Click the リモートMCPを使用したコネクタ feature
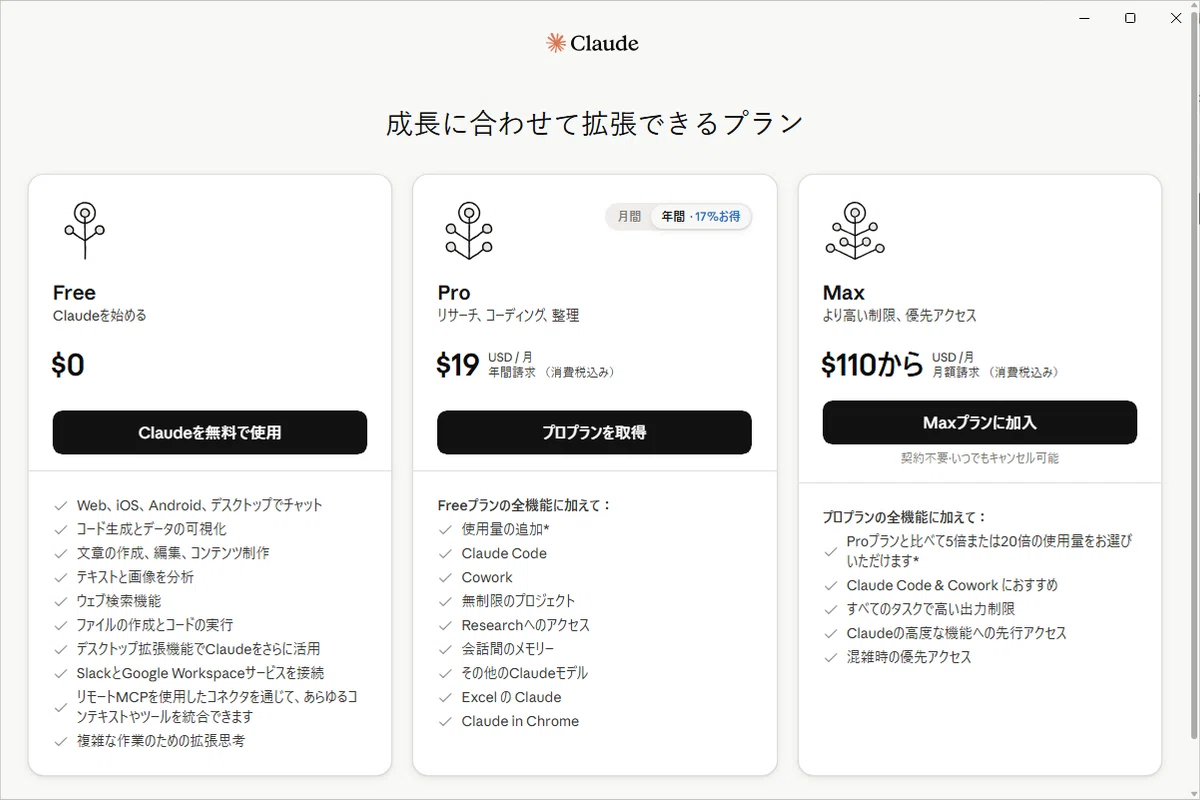The image size is (1200, 800). point(218,707)
